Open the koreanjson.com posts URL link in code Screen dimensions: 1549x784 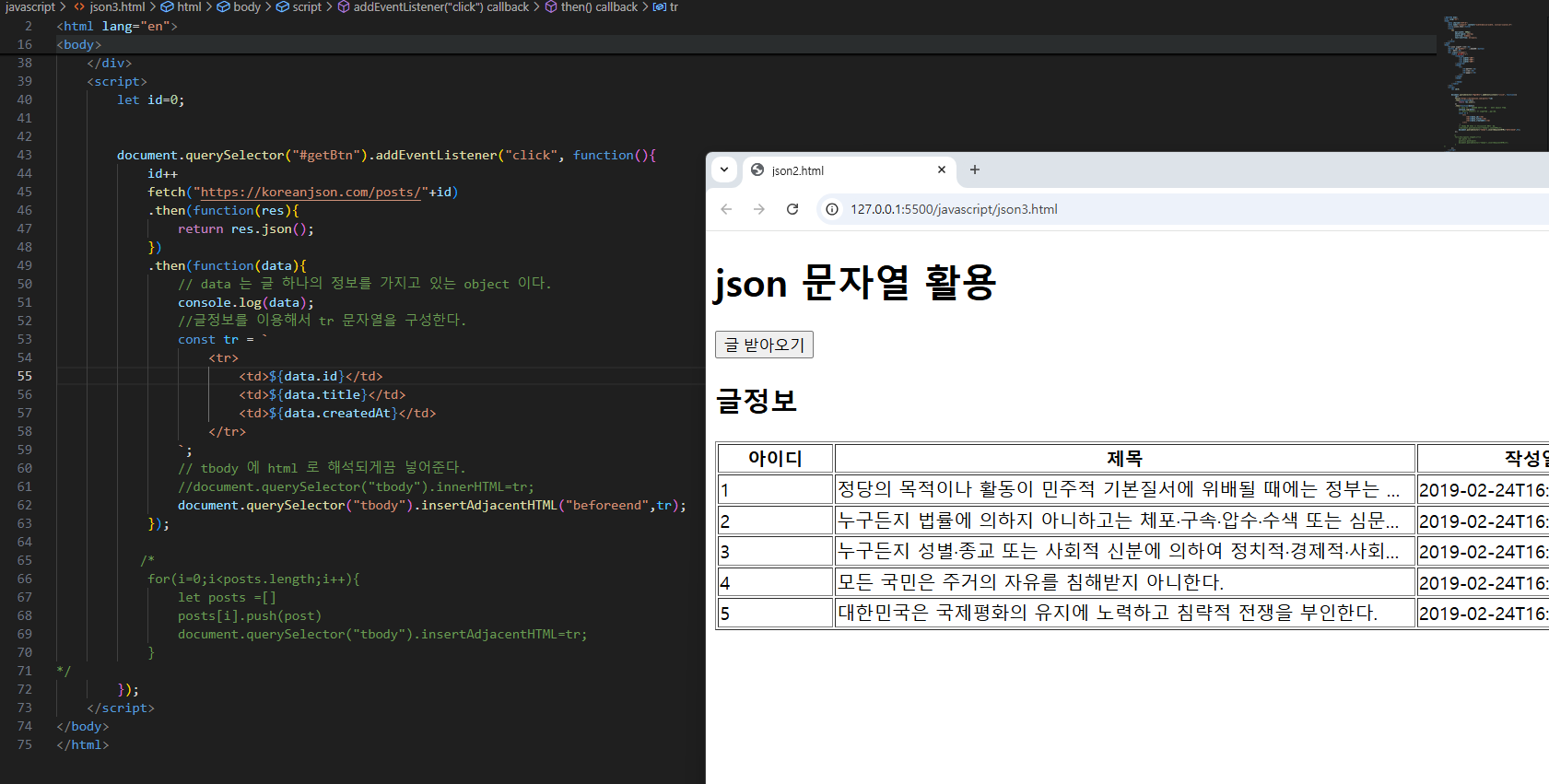tap(311, 192)
